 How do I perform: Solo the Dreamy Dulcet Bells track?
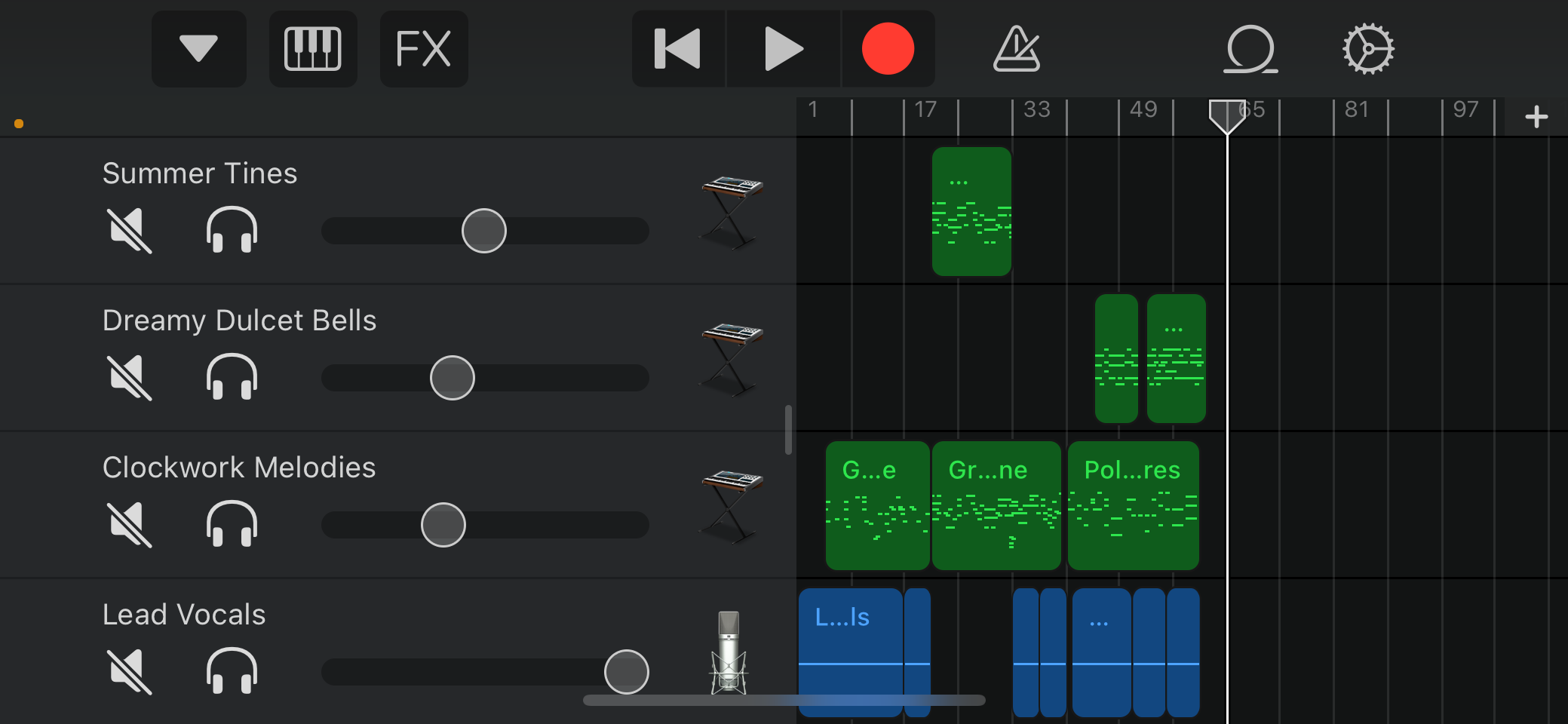click(x=232, y=377)
